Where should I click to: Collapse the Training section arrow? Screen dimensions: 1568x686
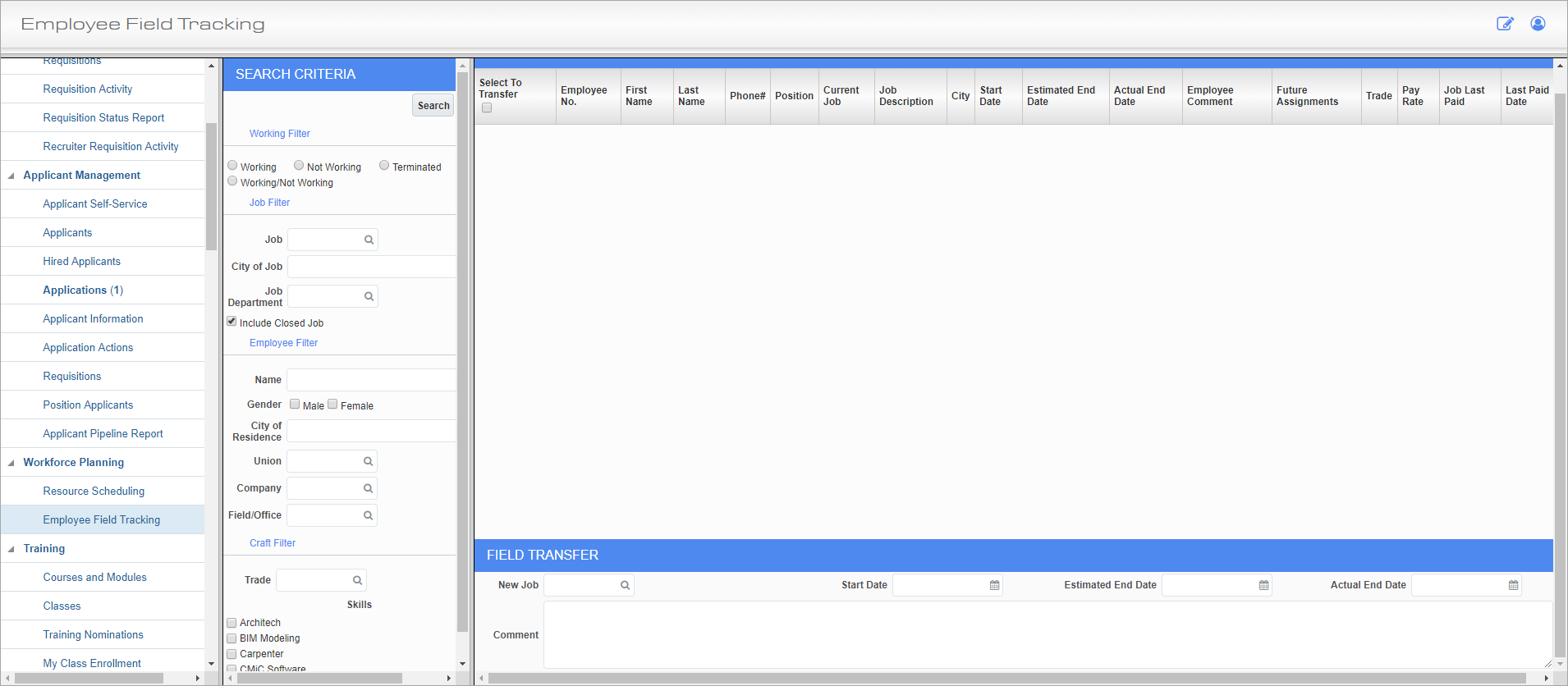tap(11, 549)
